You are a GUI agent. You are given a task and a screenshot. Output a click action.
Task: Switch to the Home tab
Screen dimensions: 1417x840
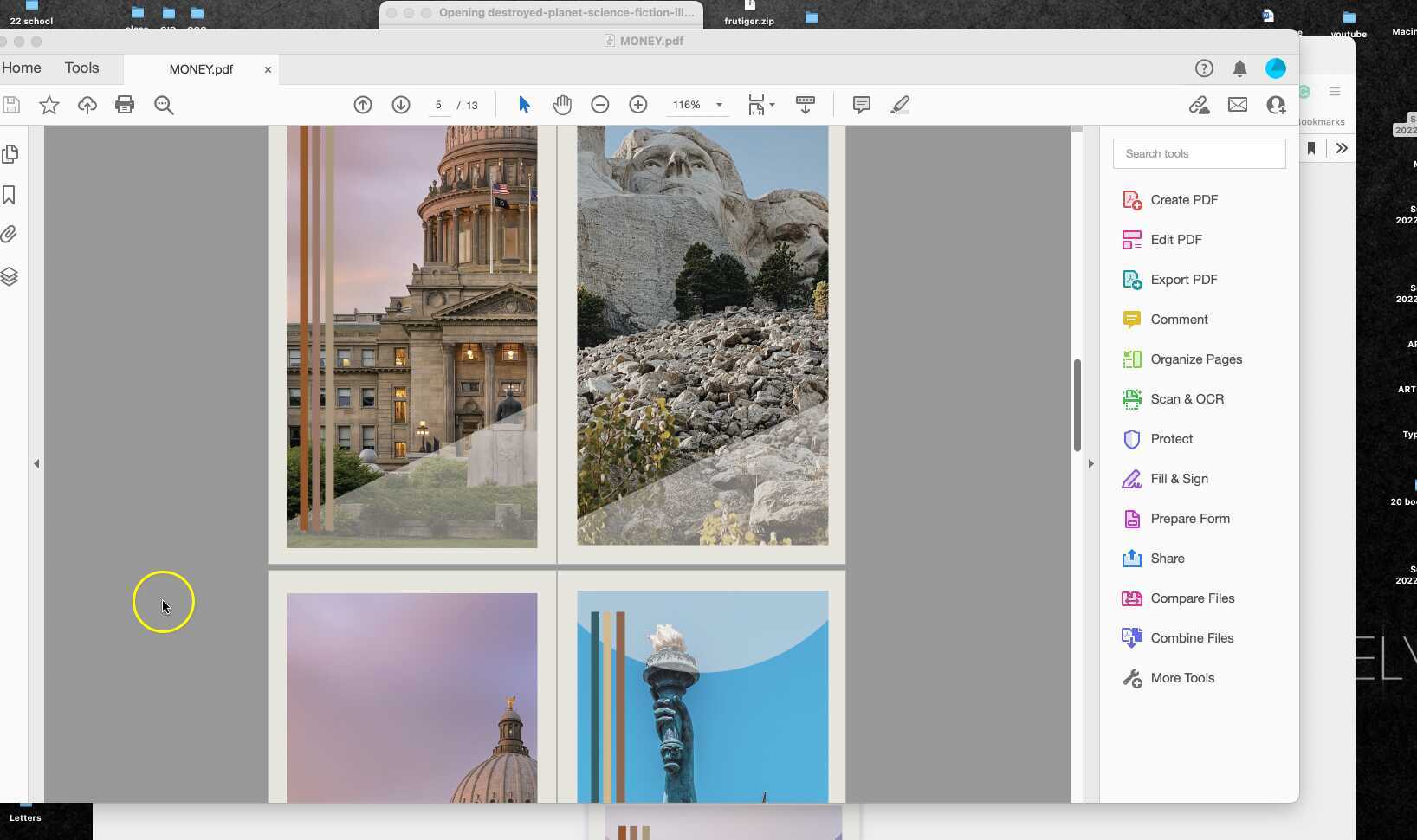click(22, 68)
